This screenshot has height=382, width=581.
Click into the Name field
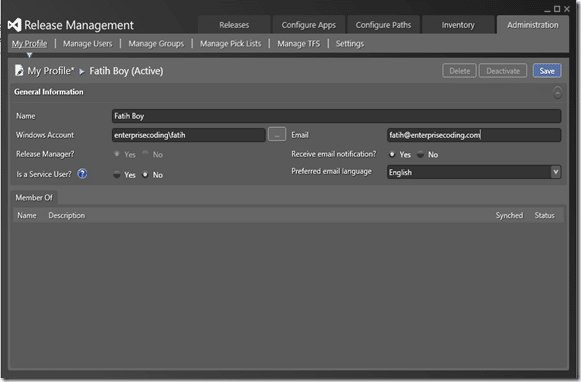[336, 116]
